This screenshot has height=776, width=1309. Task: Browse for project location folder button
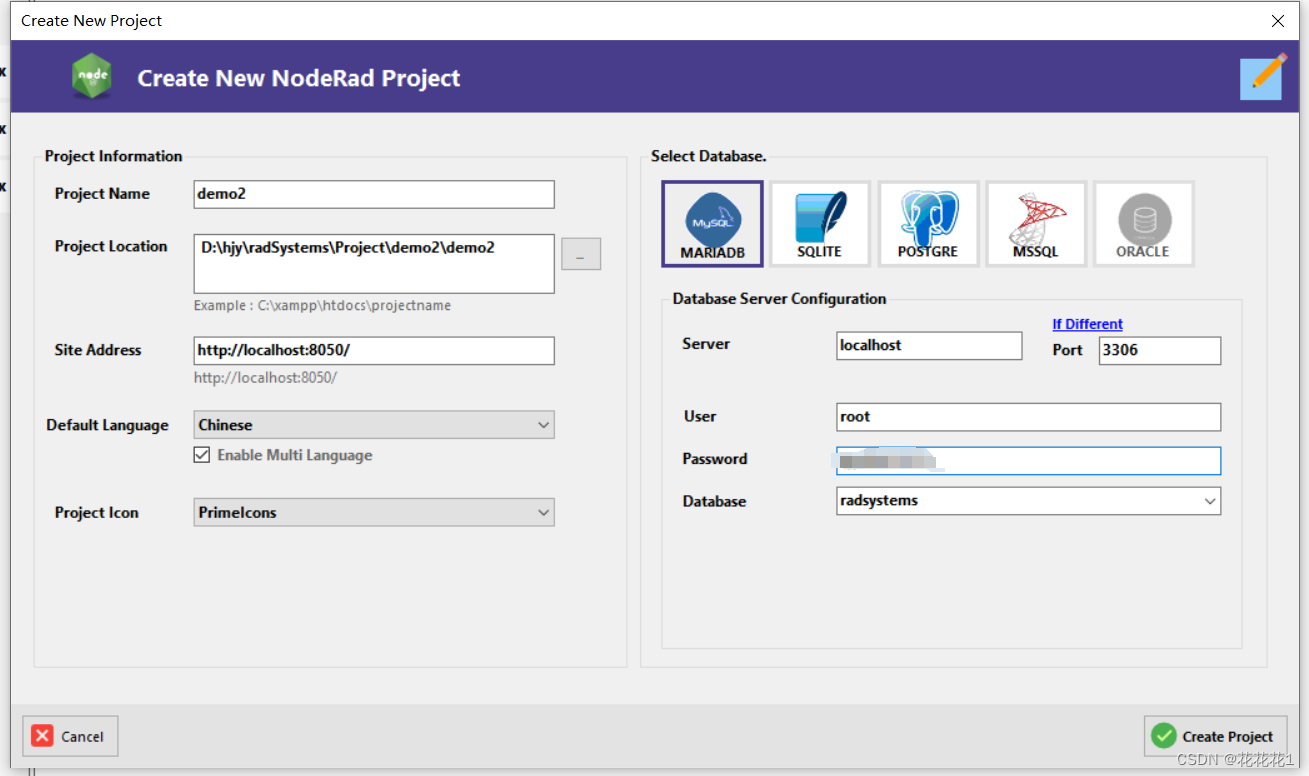coord(581,254)
